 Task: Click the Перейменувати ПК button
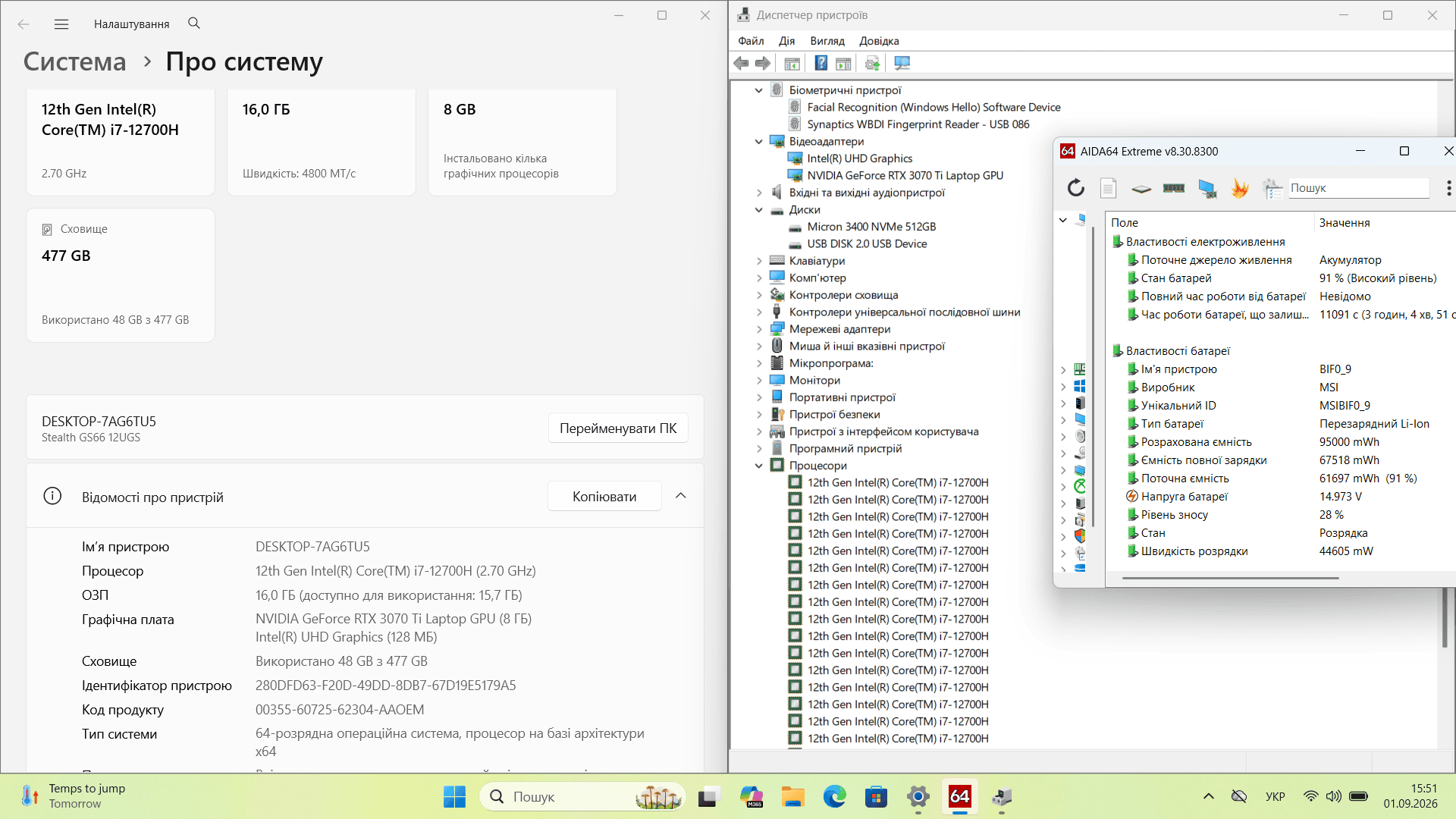click(618, 428)
